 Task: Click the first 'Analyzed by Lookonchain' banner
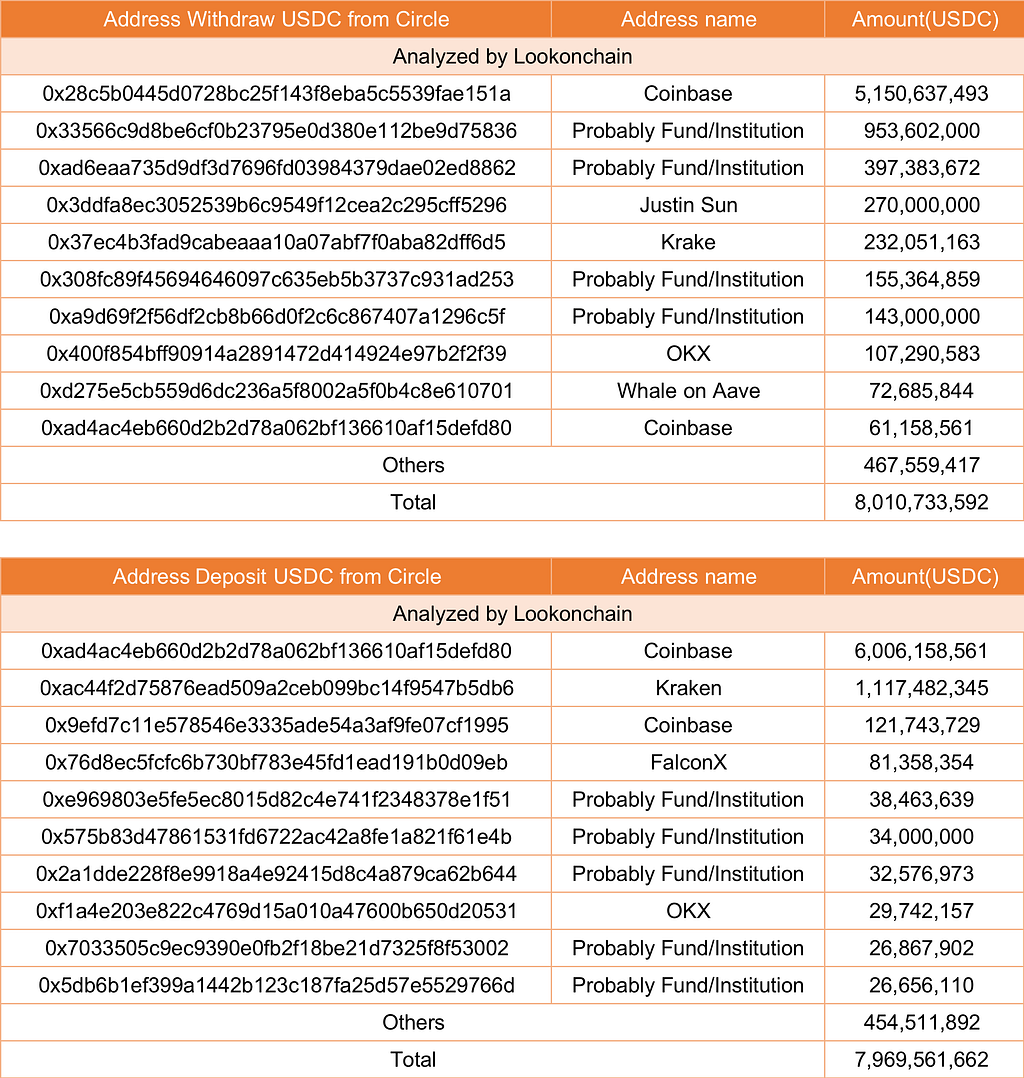512,56
